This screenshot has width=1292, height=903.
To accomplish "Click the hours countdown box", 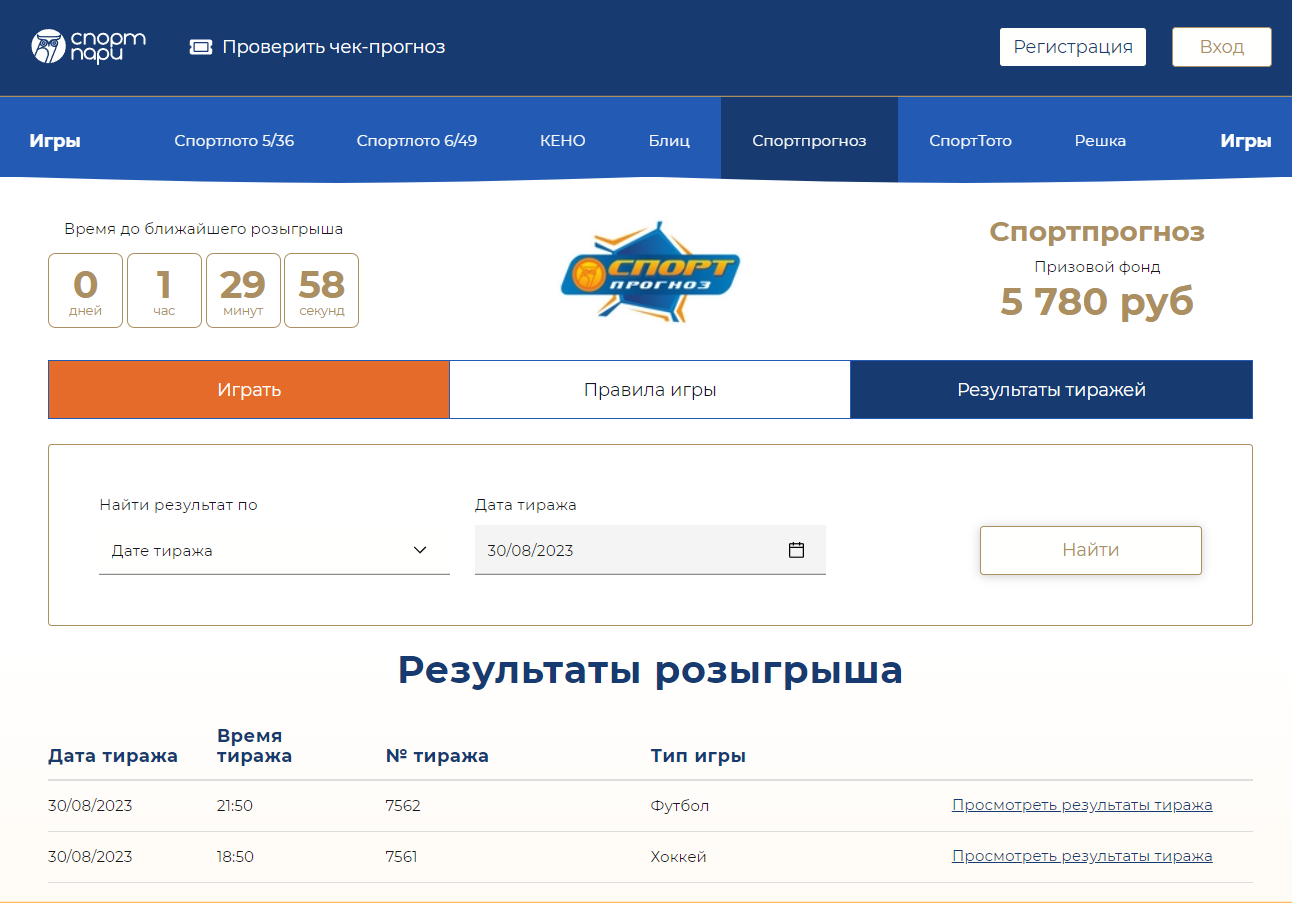I will tap(164, 290).
